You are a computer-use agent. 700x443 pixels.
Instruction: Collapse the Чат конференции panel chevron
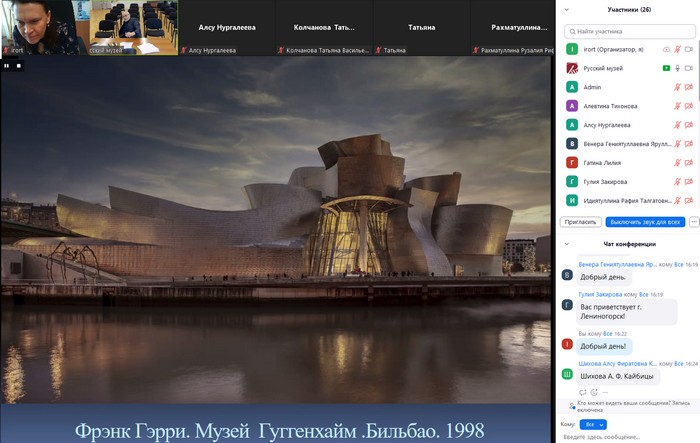pos(567,244)
